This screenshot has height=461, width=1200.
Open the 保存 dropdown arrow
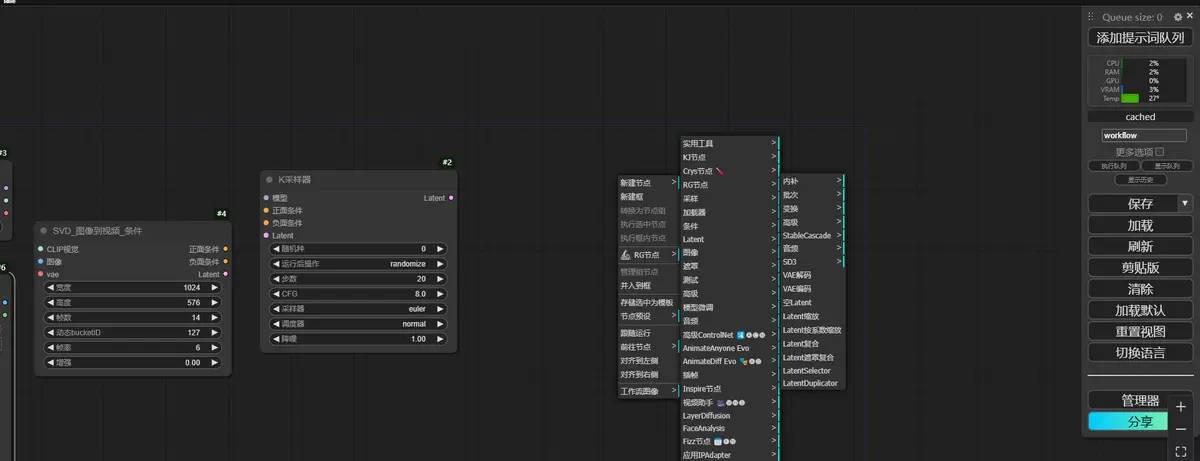(x=1186, y=203)
